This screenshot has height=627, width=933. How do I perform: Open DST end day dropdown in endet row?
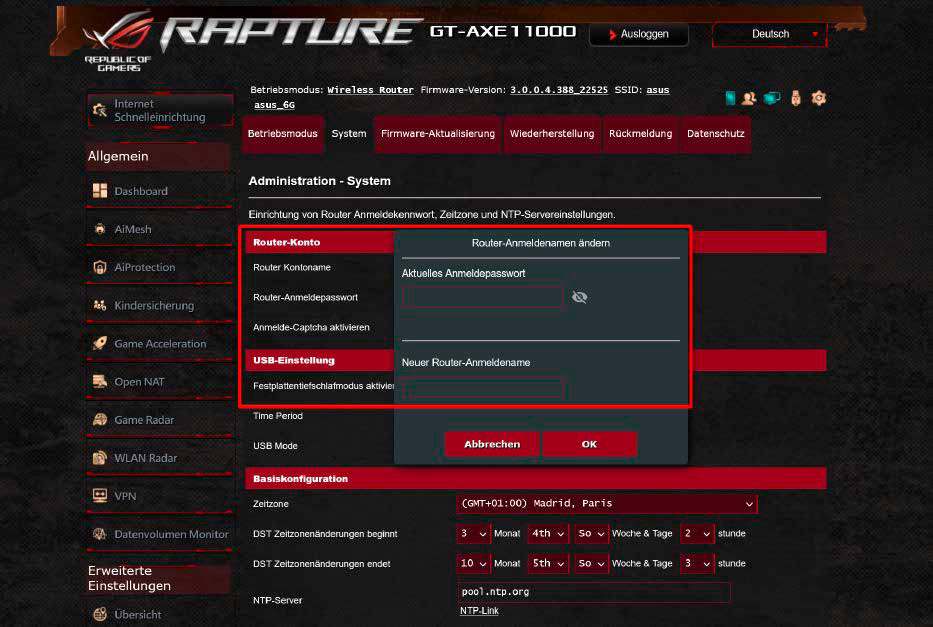591,563
